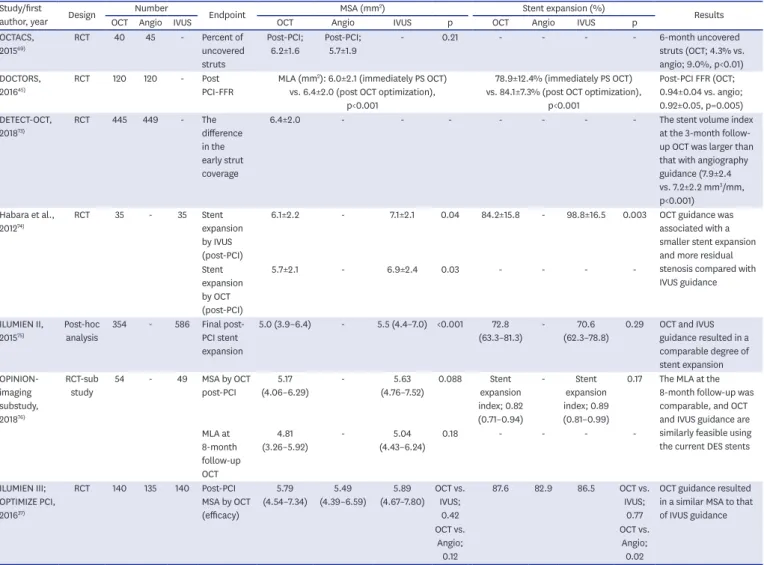Click the '6.4±2.0' MSA value in DETECT-OCT row

click(x=285, y=119)
